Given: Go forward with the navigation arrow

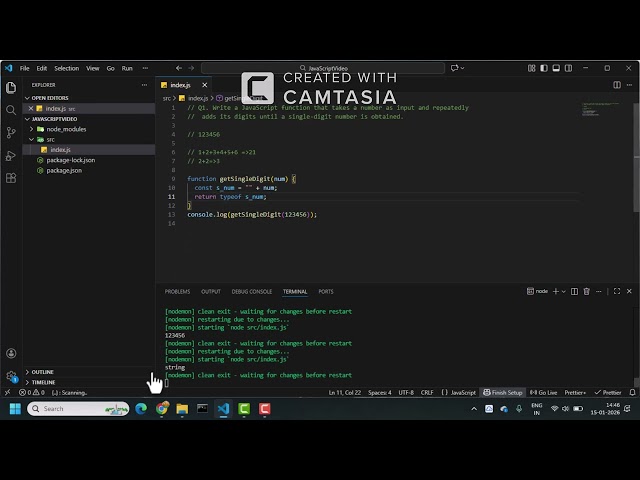Looking at the screenshot, I should (191, 68).
